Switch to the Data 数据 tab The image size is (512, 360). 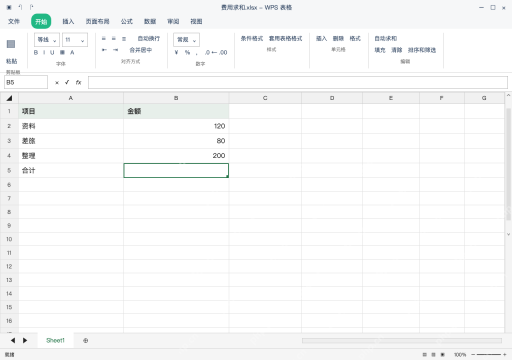pyautogui.click(x=150, y=21)
